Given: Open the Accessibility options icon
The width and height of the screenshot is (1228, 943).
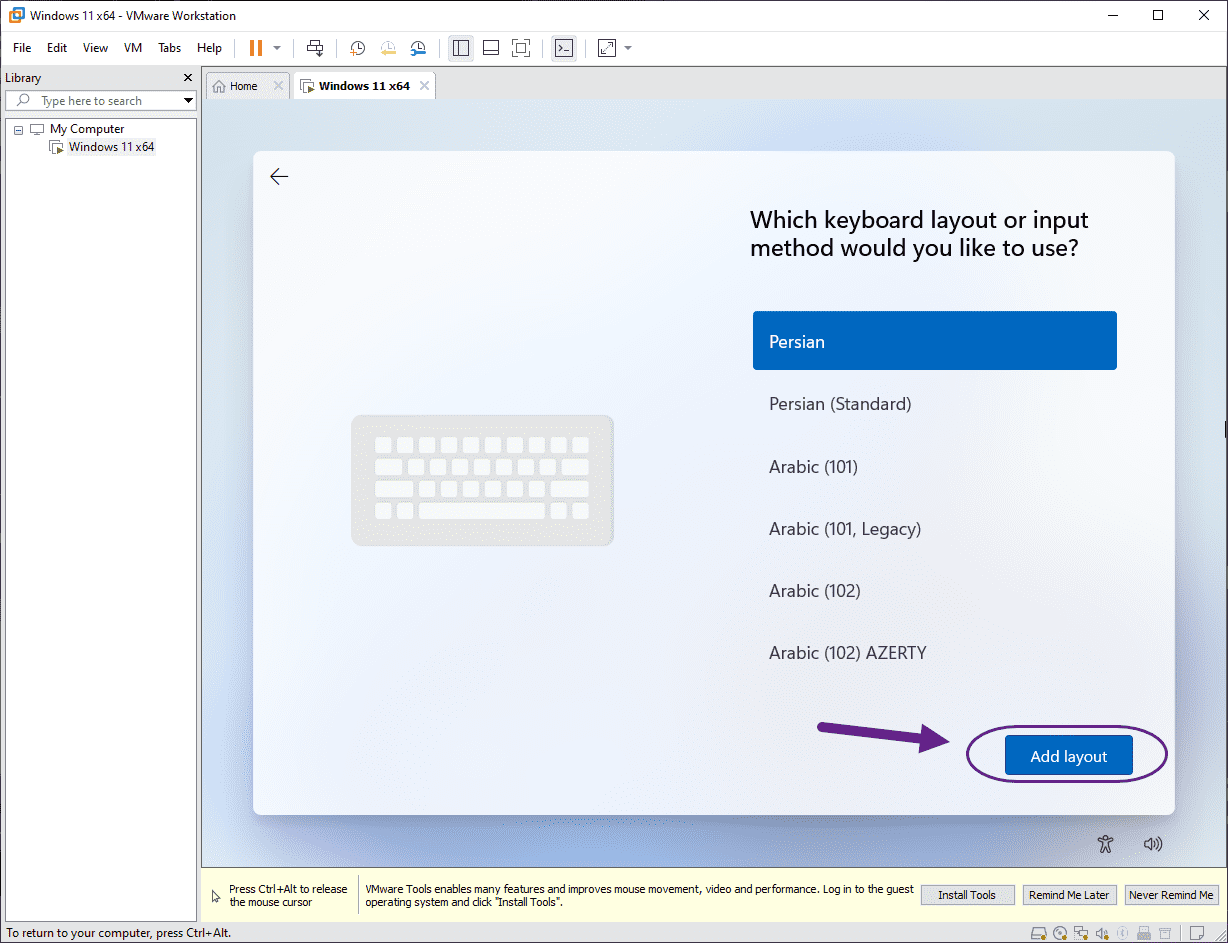Looking at the screenshot, I should pyautogui.click(x=1105, y=844).
